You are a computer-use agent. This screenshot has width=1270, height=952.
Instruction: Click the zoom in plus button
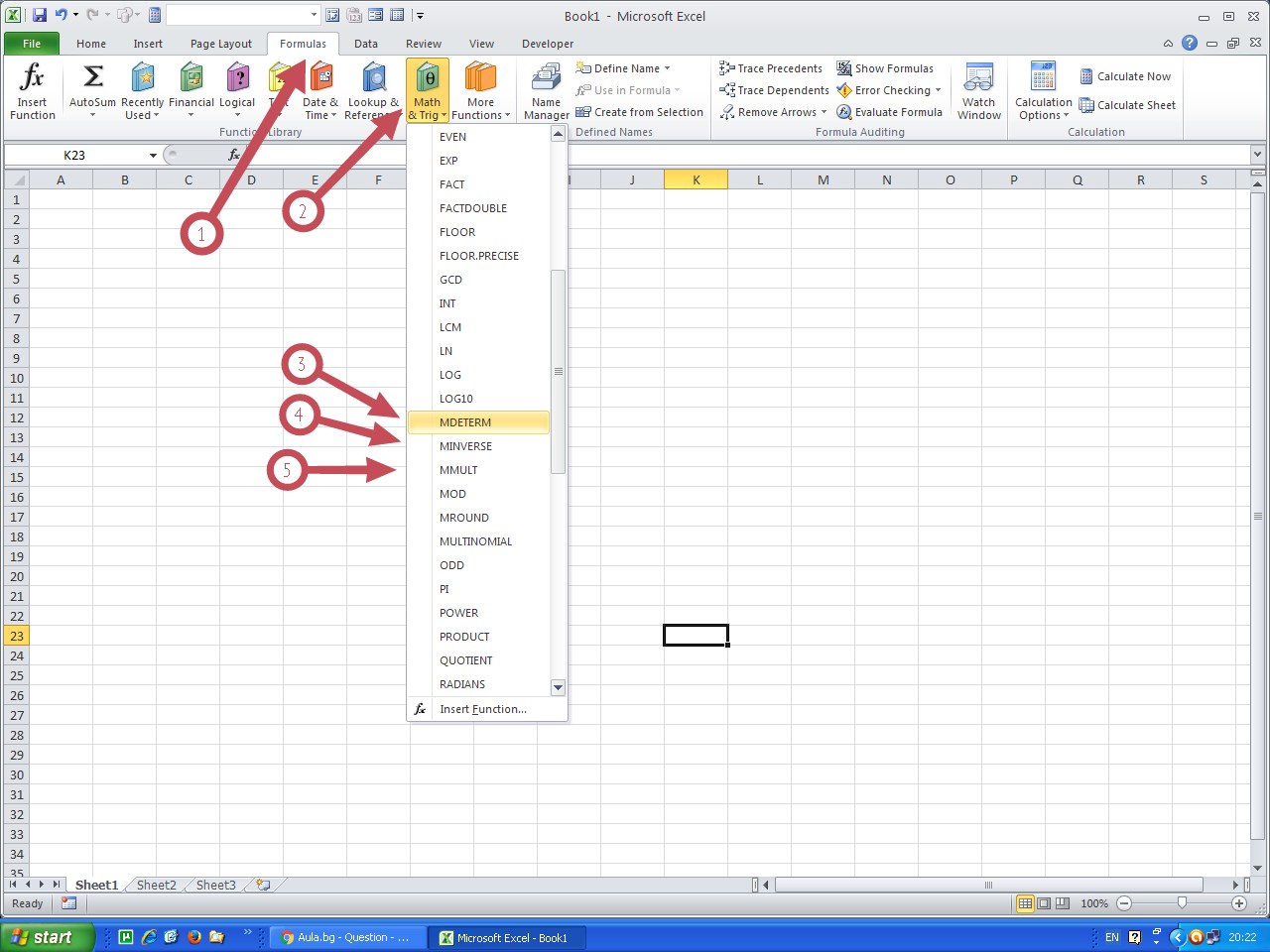pos(1239,903)
